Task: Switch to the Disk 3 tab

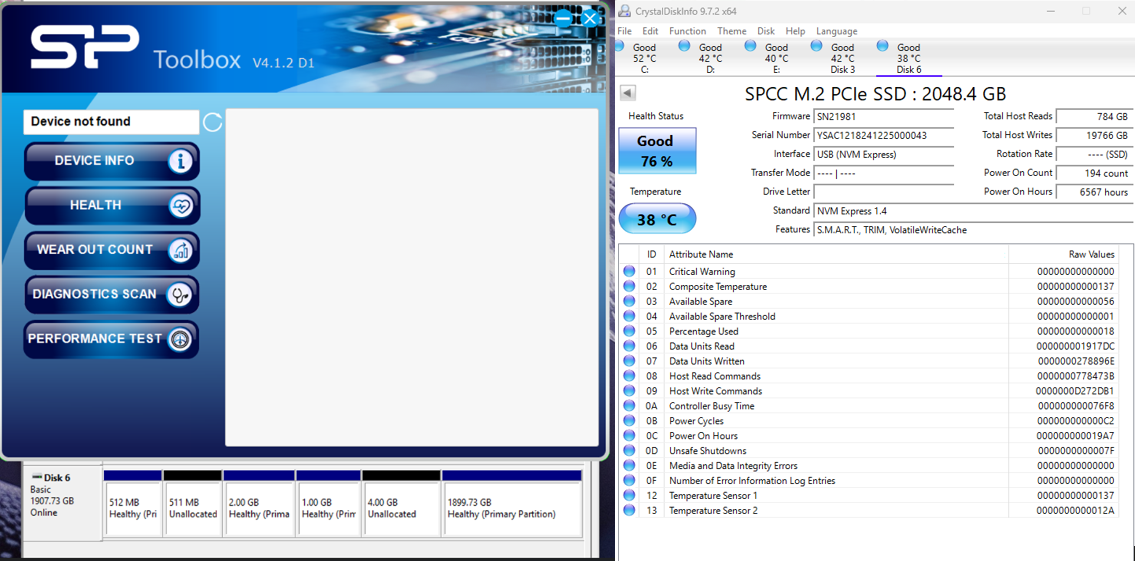Action: [x=842, y=58]
